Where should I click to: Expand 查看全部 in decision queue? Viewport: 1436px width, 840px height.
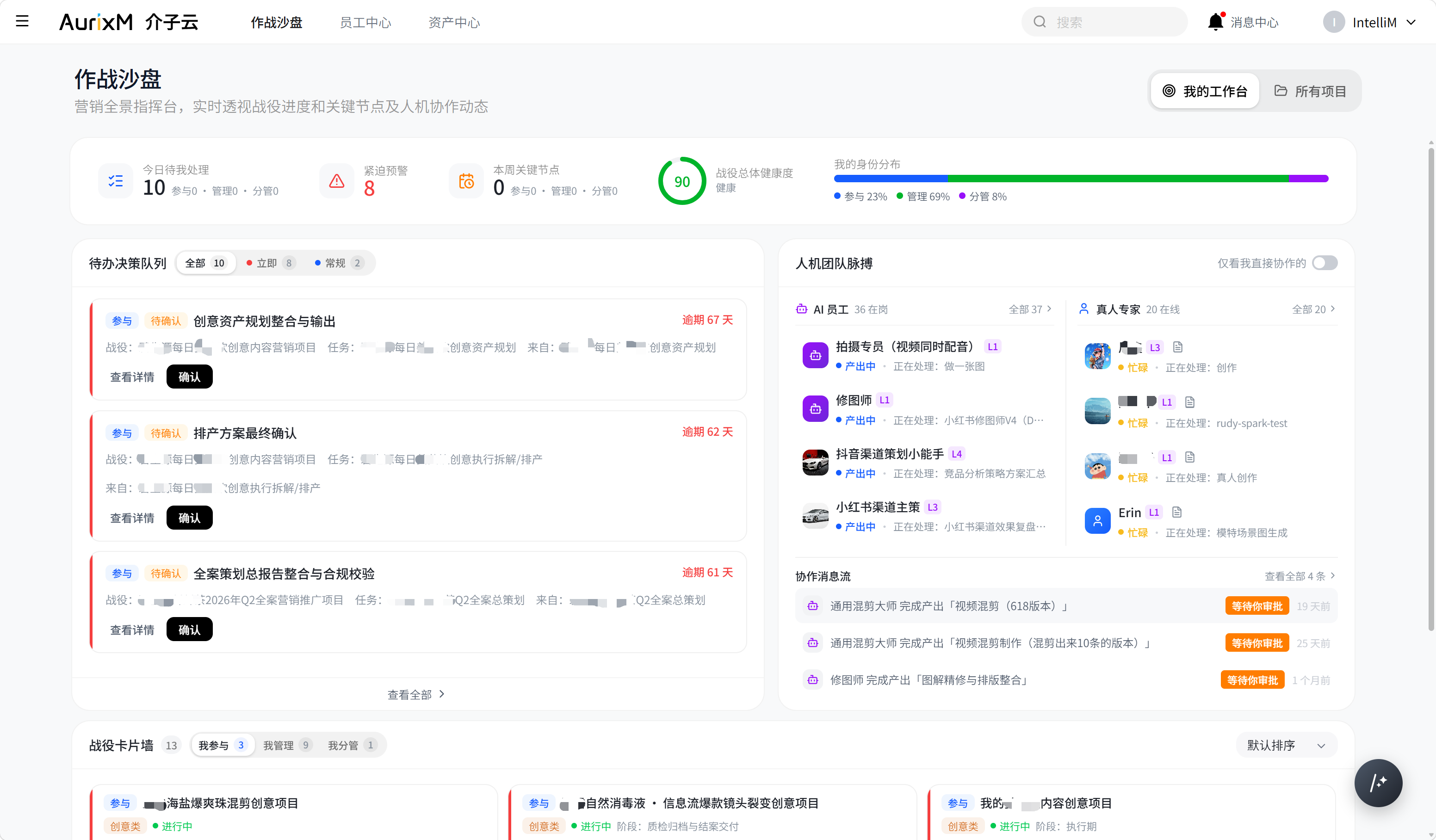click(416, 694)
